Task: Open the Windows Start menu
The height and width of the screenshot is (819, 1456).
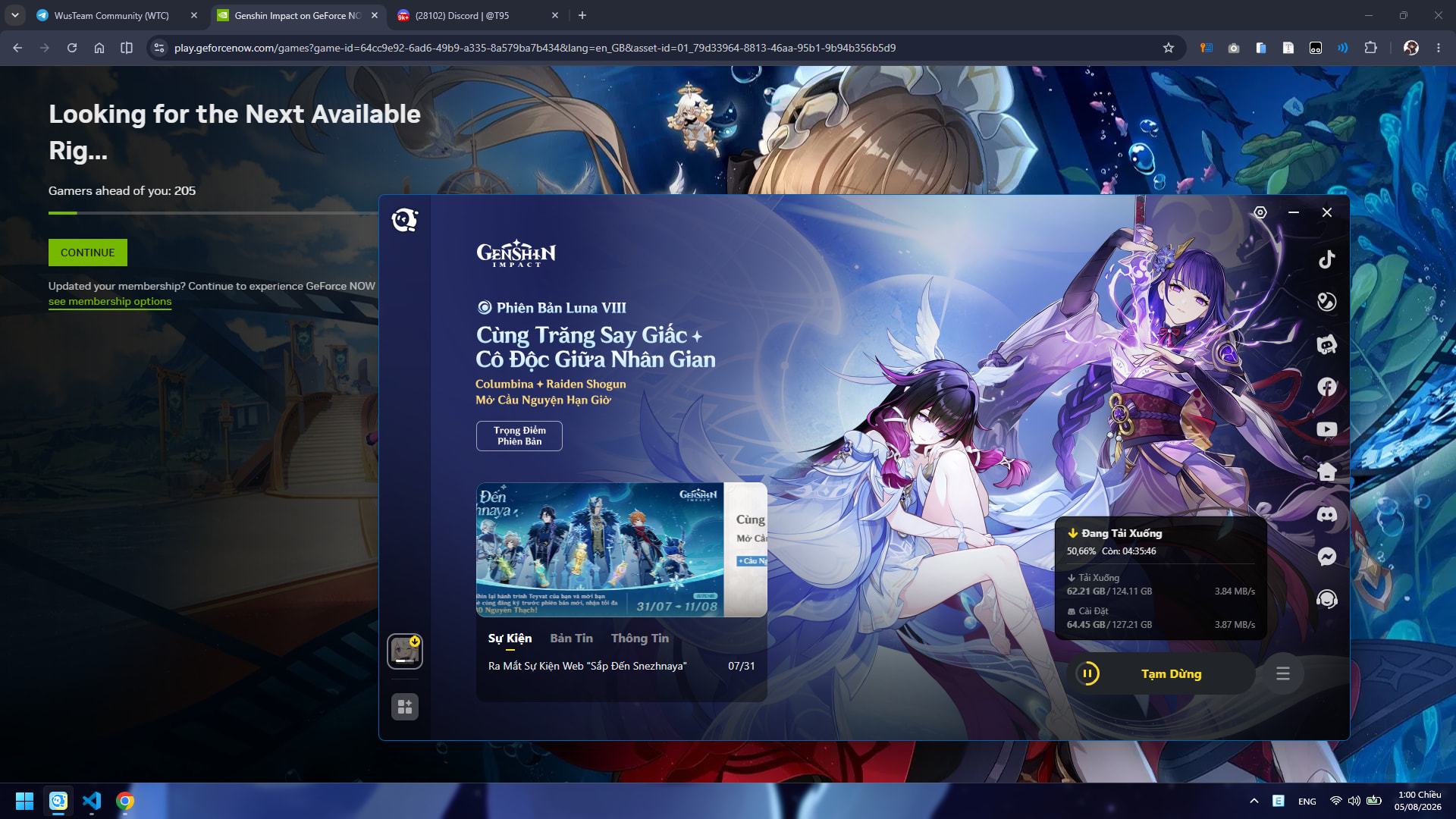Action: 24,801
